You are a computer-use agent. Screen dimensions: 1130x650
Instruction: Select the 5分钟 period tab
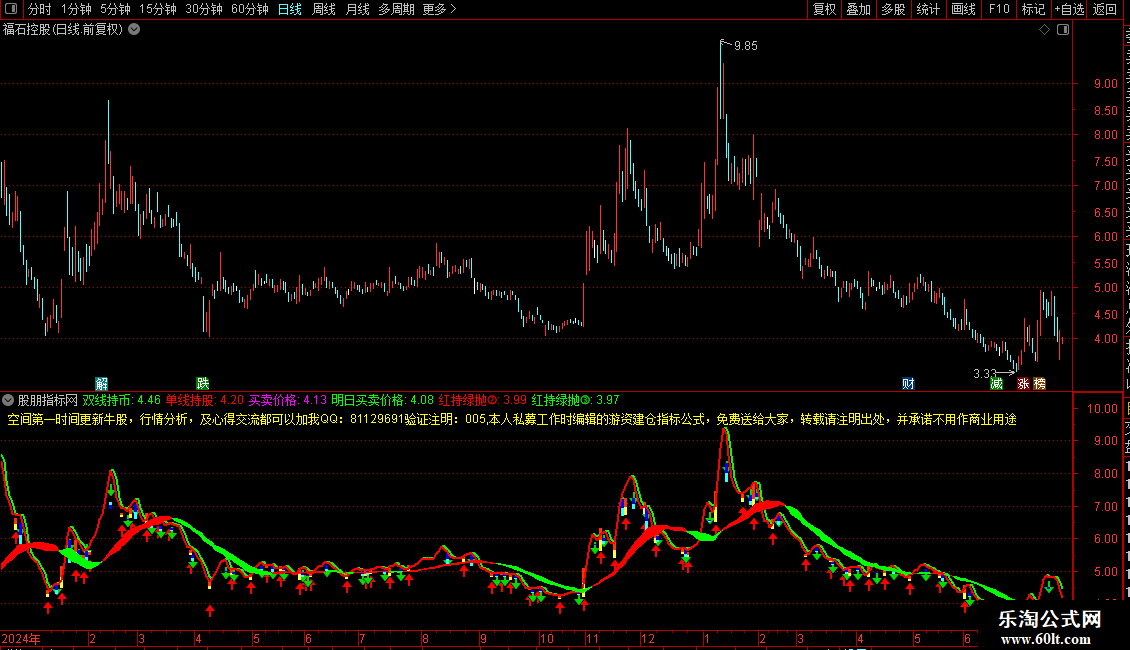pyautogui.click(x=115, y=9)
